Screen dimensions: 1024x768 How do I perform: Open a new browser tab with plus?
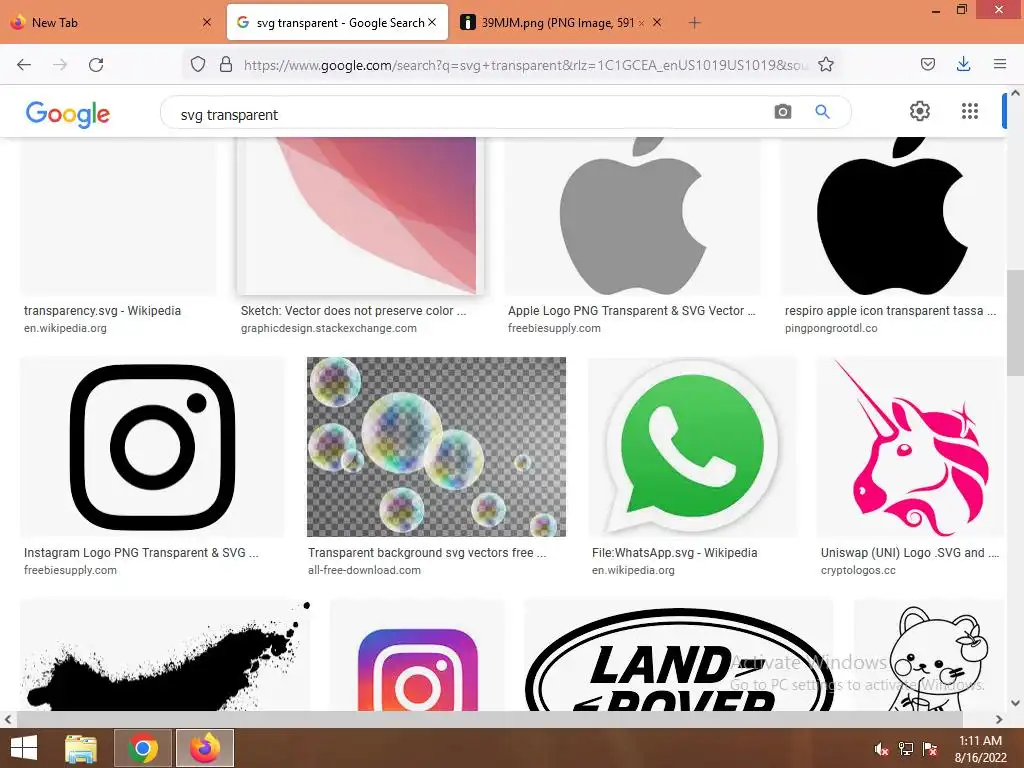[694, 23]
